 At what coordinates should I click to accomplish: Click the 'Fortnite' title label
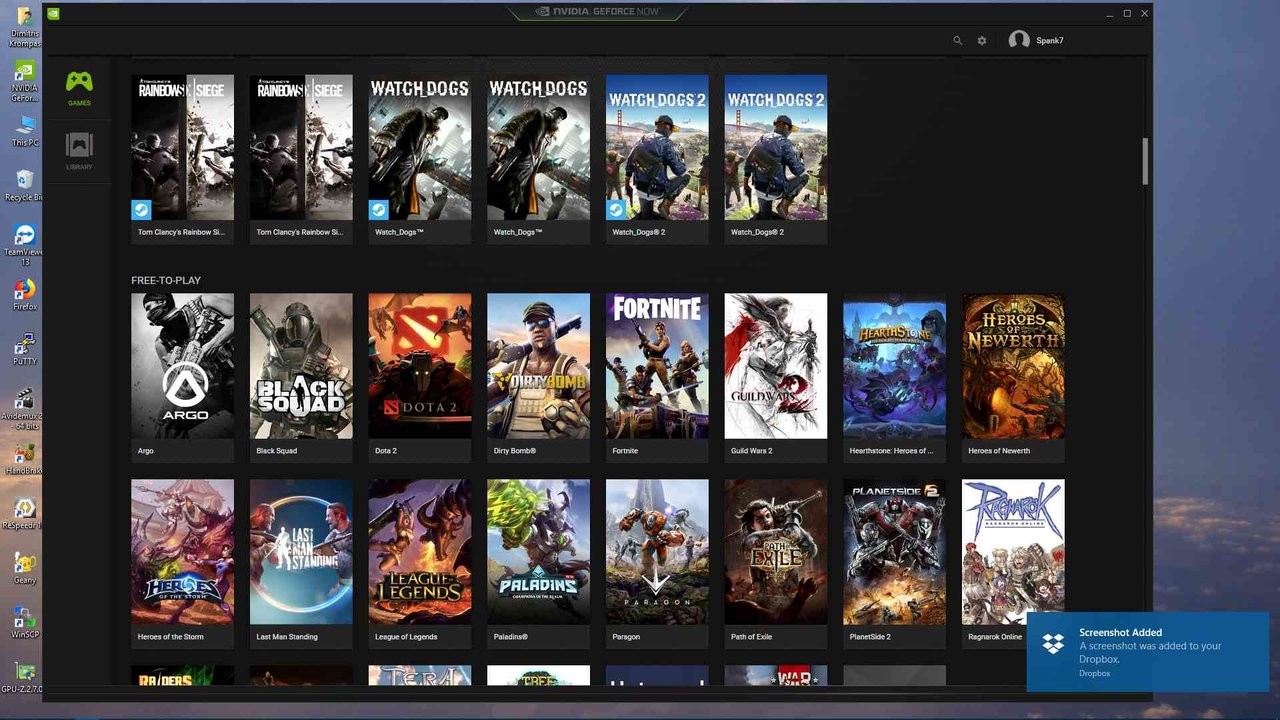[x=625, y=451]
